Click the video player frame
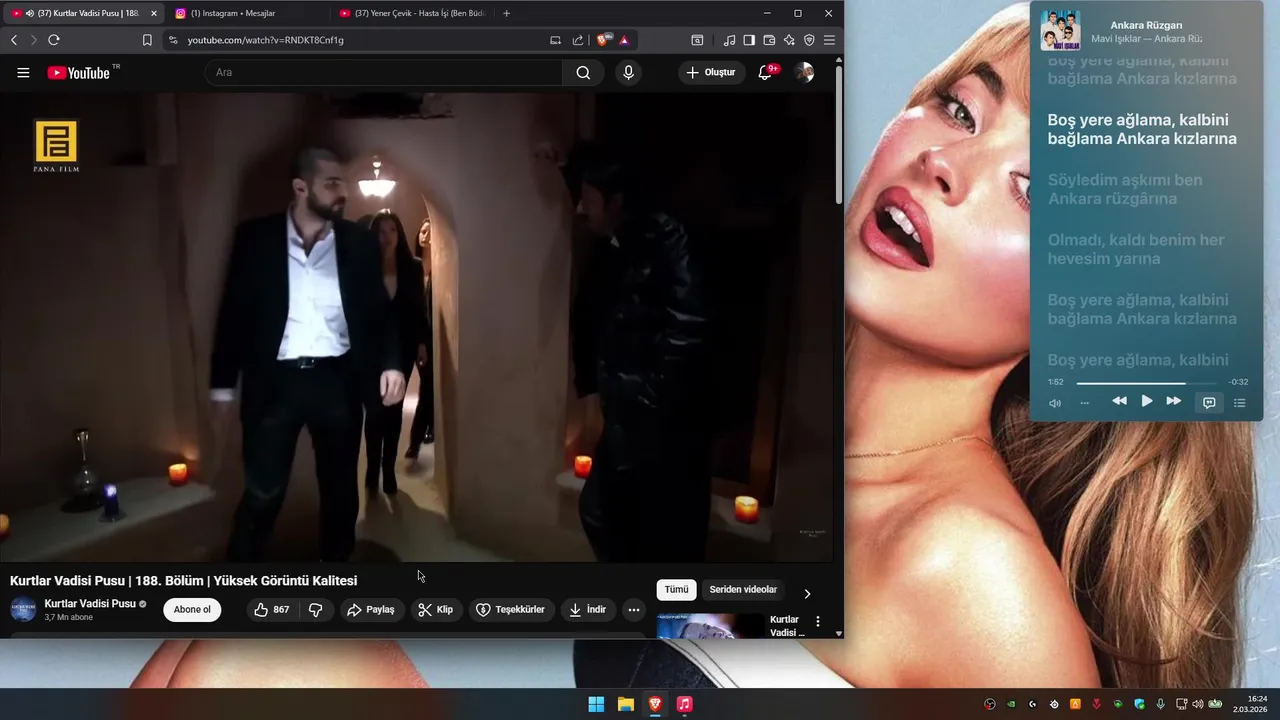This screenshot has height=720, width=1280. [x=416, y=328]
